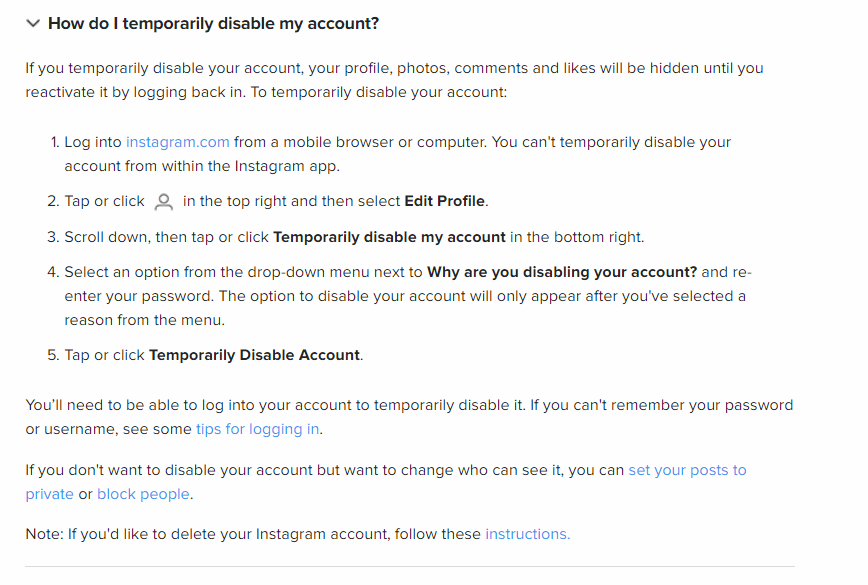Click the "How do I temporarily disable my account?" heading
Viewport: 868px width, 585px height.
pos(213,23)
